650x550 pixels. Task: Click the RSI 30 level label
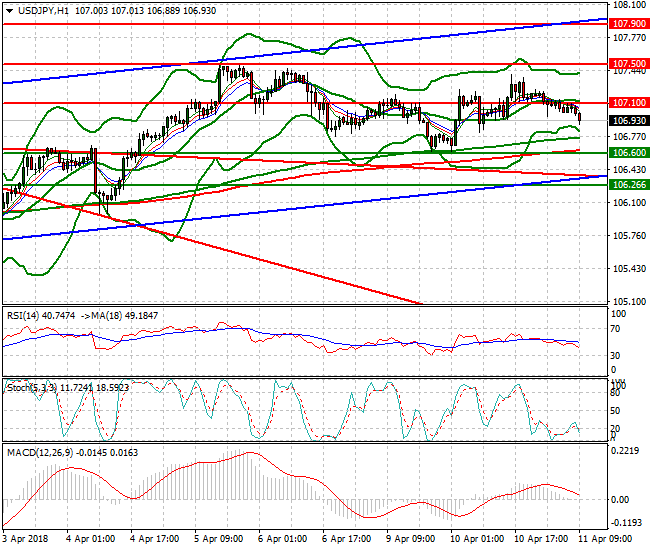616,356
